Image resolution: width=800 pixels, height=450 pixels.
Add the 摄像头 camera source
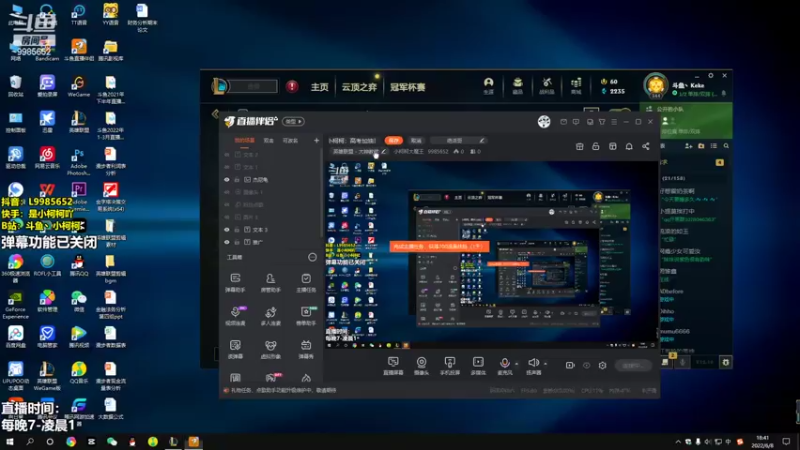[x=421, y=366]
